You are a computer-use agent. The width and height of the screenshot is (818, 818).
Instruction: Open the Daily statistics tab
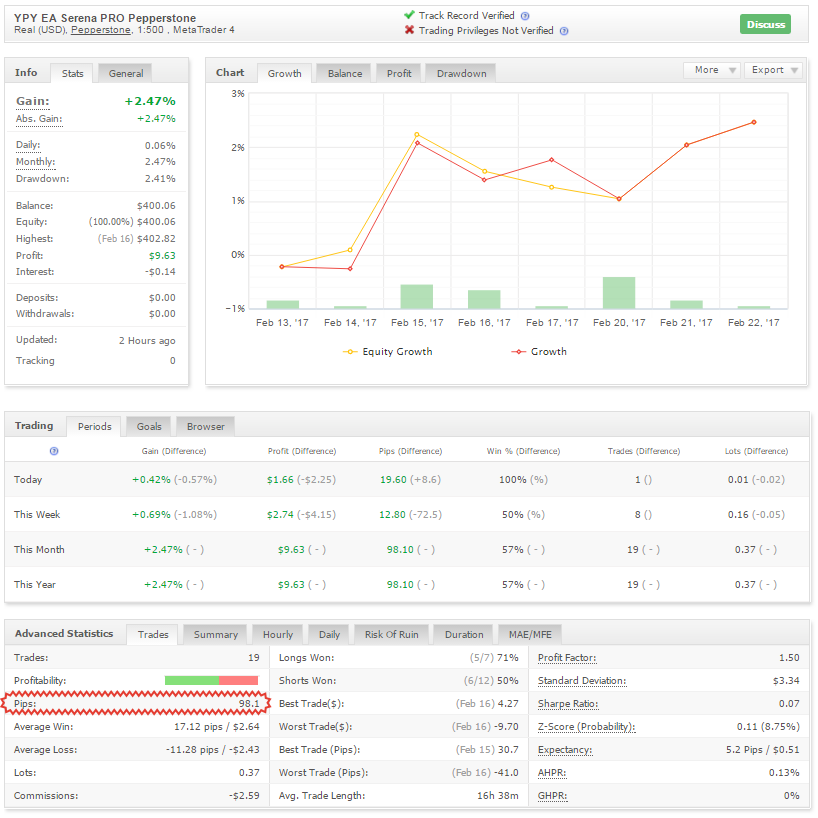329,634
